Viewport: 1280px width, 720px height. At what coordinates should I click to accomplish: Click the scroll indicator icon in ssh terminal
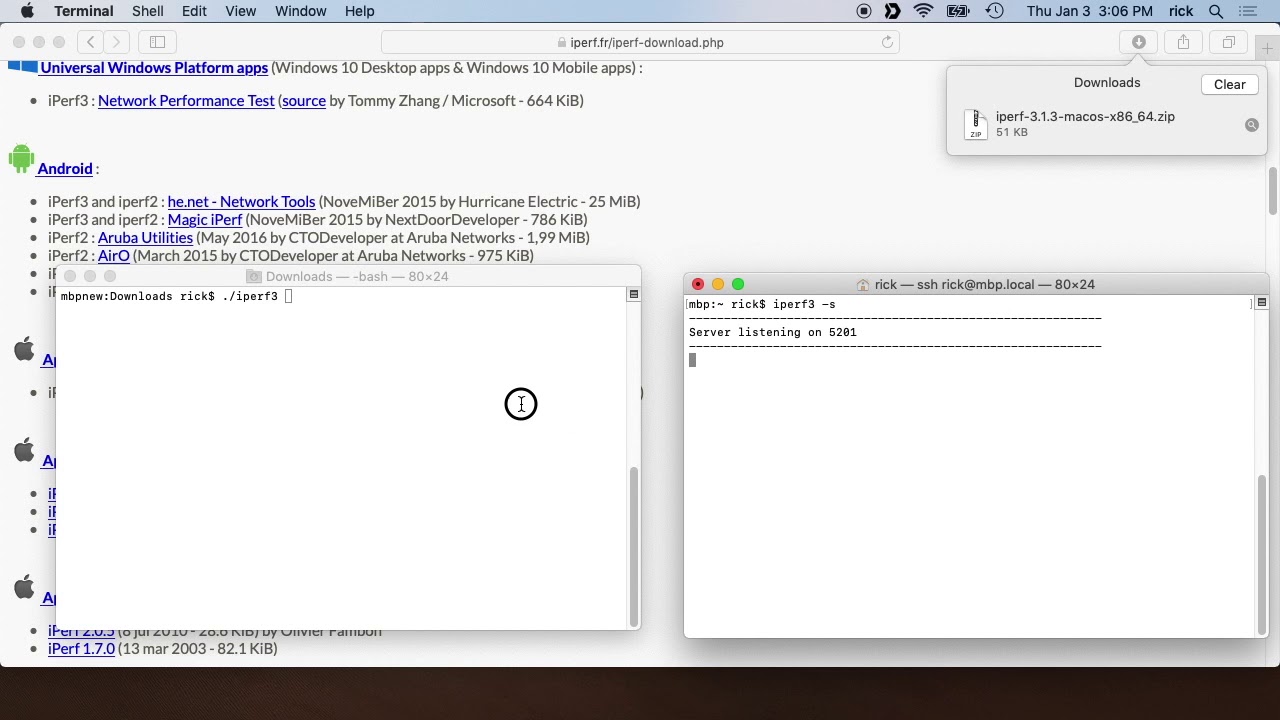pyautogui.click(x=1261, y=302)
